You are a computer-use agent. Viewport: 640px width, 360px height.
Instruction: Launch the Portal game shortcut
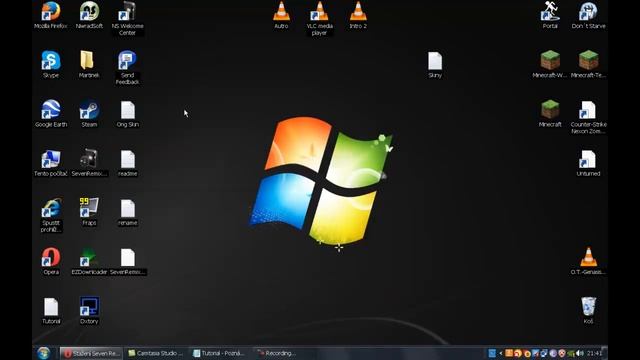[x=550, y=15]
